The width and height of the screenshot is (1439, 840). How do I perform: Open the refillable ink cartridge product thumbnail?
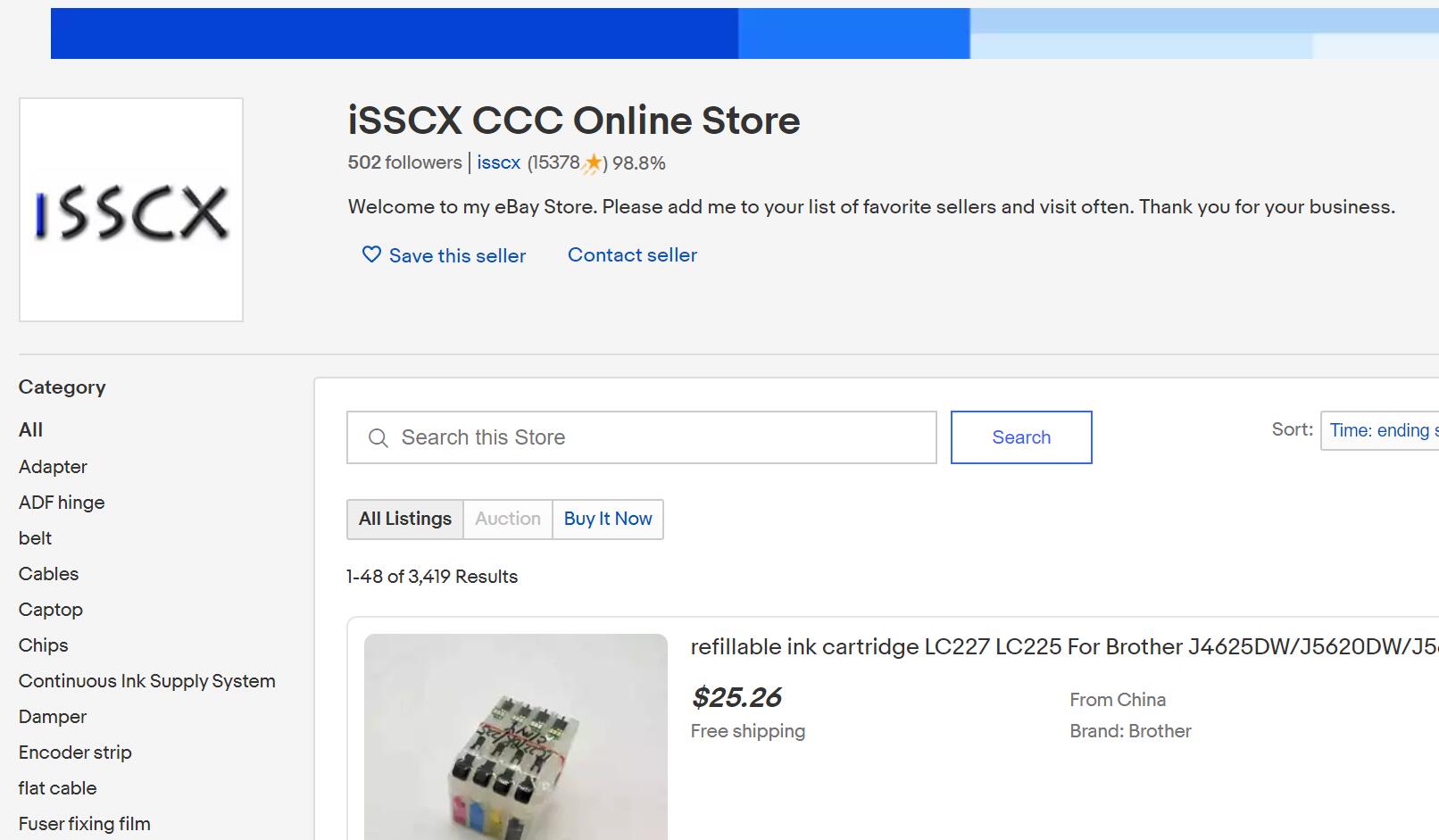click(x=516, y=736)
